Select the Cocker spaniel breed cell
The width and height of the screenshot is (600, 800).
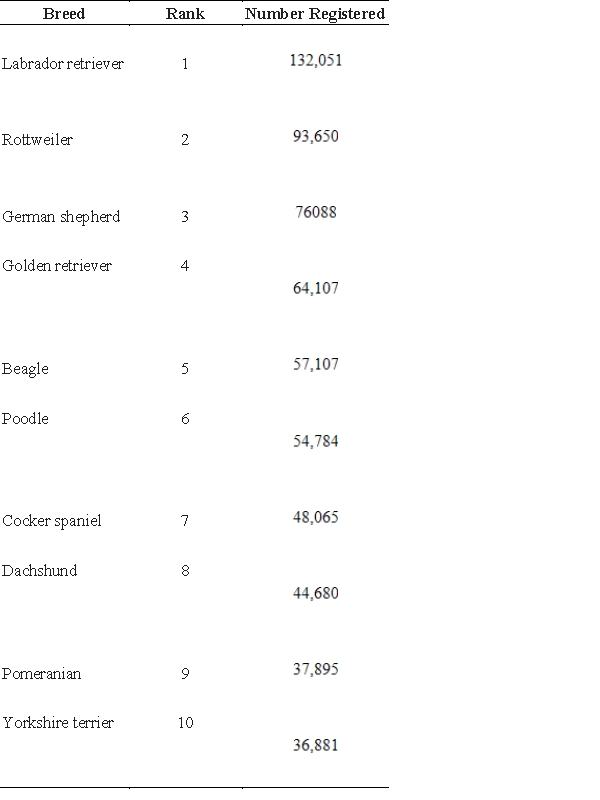click(52, 520)
